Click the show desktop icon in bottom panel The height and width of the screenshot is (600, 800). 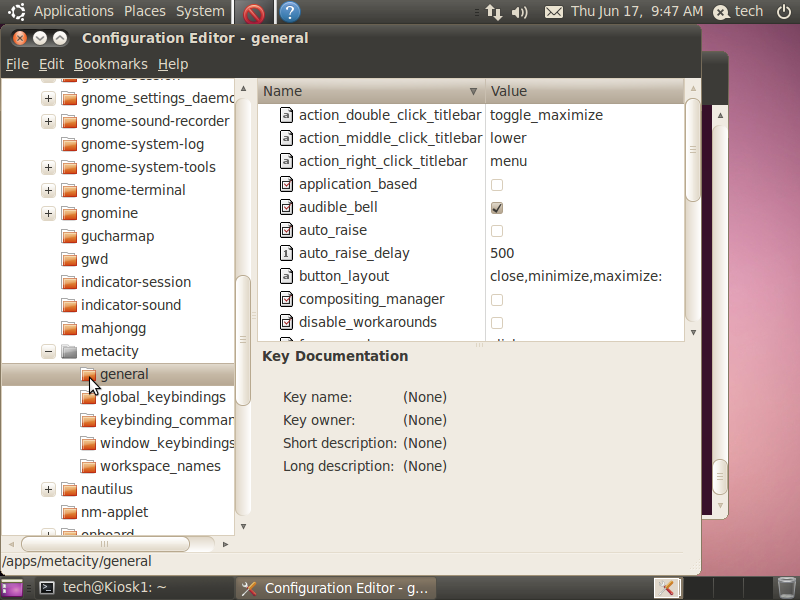(x=12, y=588)
